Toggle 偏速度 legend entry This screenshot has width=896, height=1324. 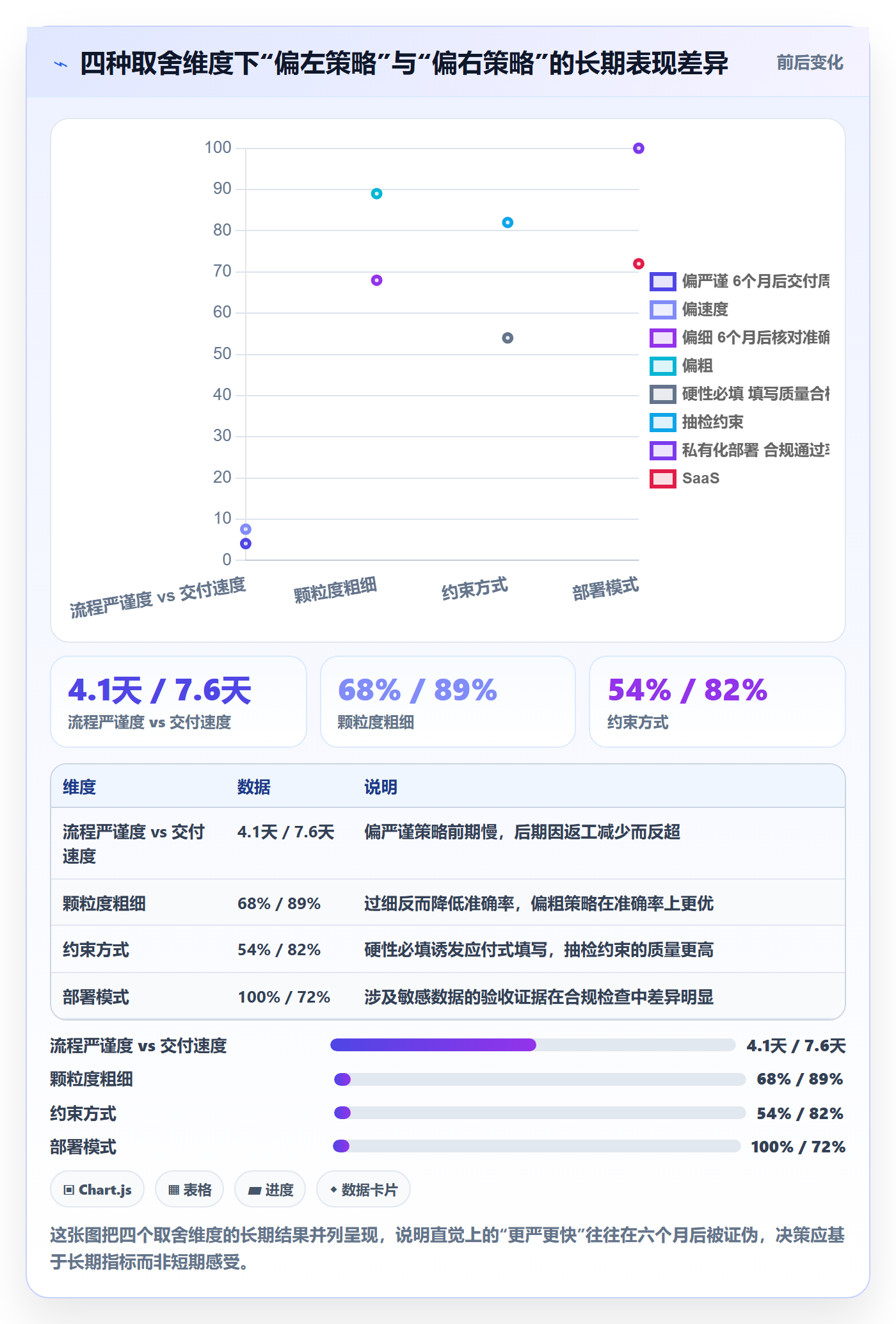click(x=689, y=310)
